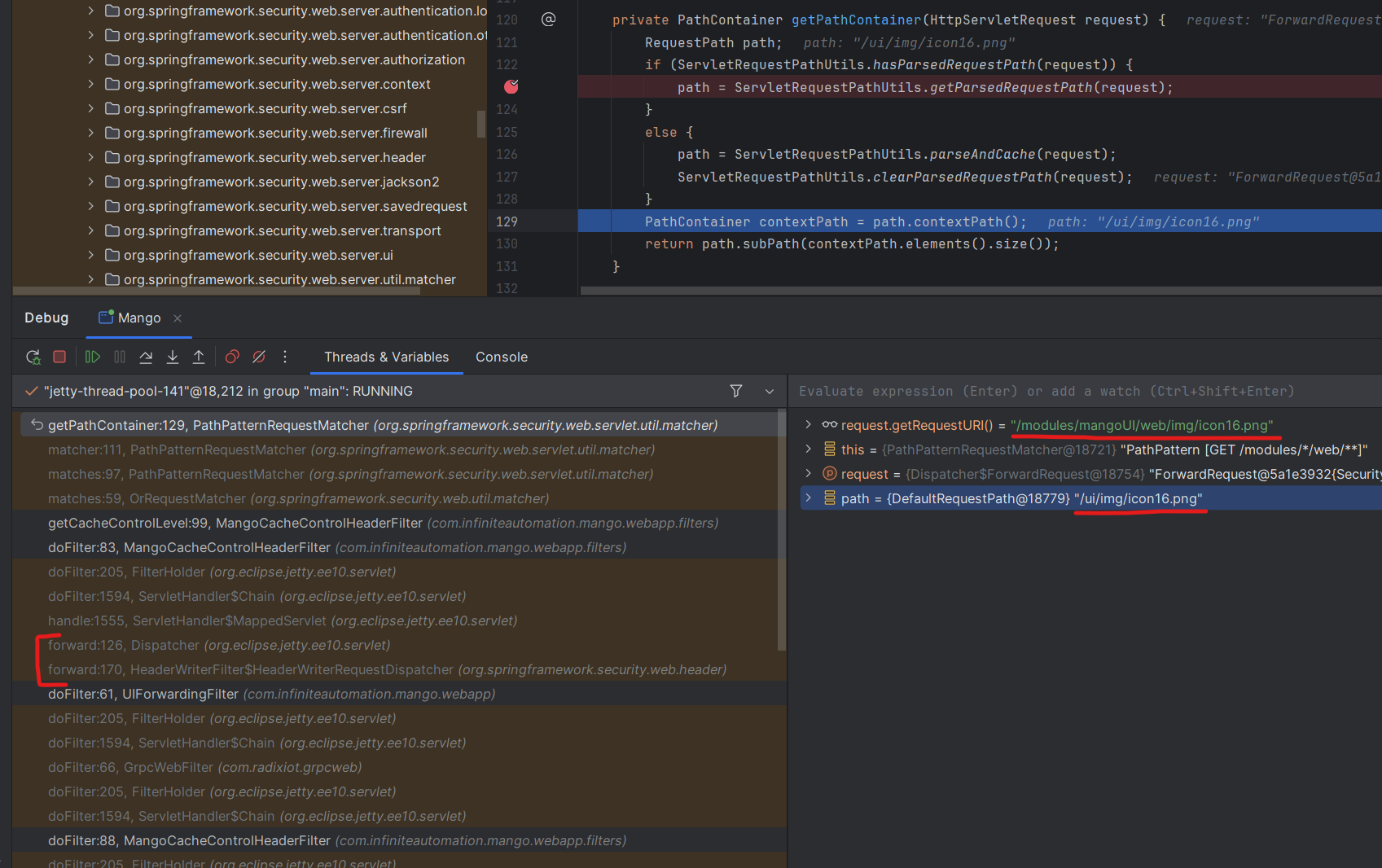Expand the 'this' variable node
This screenshot has width=1382, height=868.
pyautogui.click(x=808, y=449)
